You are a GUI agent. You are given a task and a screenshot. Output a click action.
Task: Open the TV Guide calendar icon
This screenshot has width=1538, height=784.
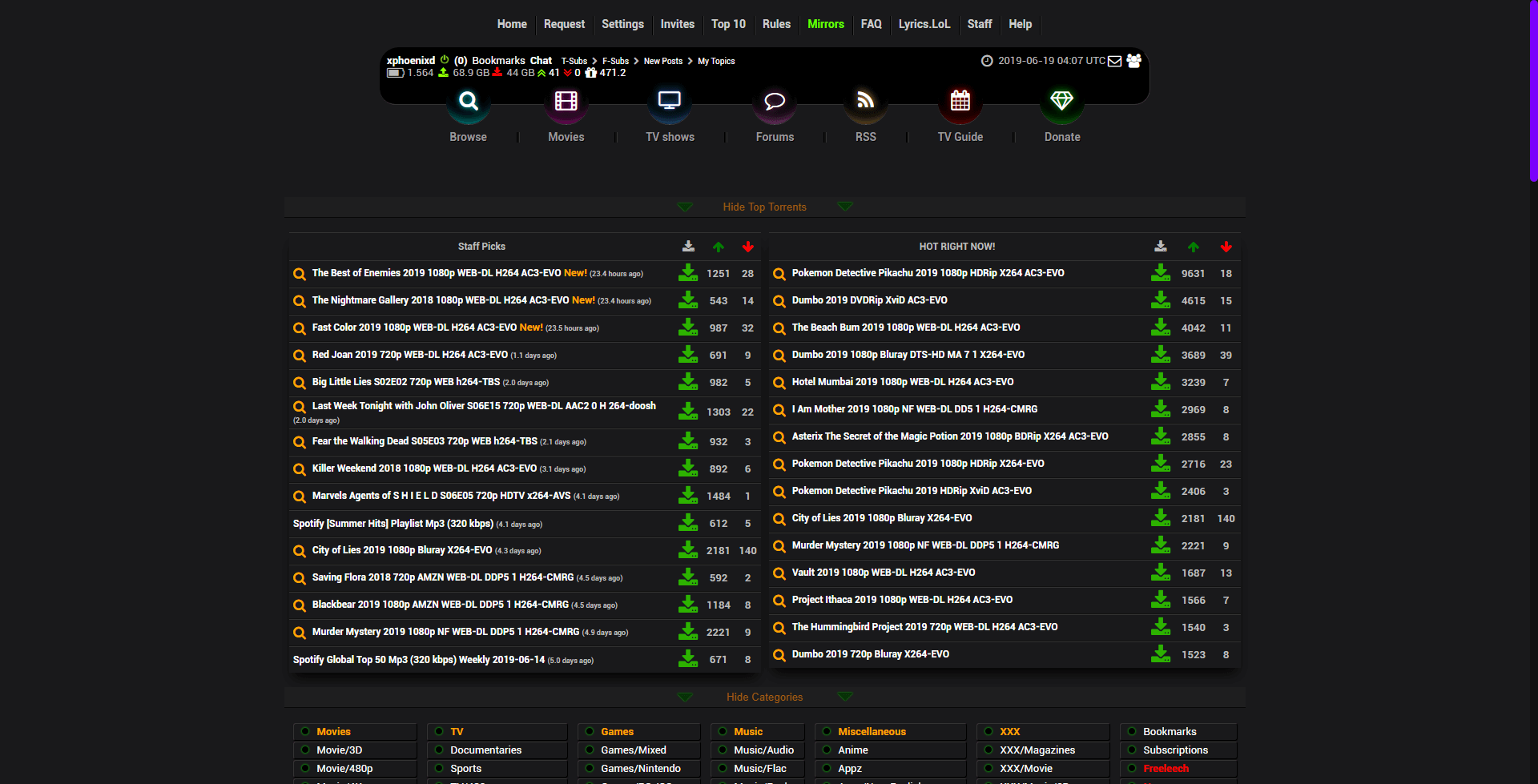[x=960, y=102]
